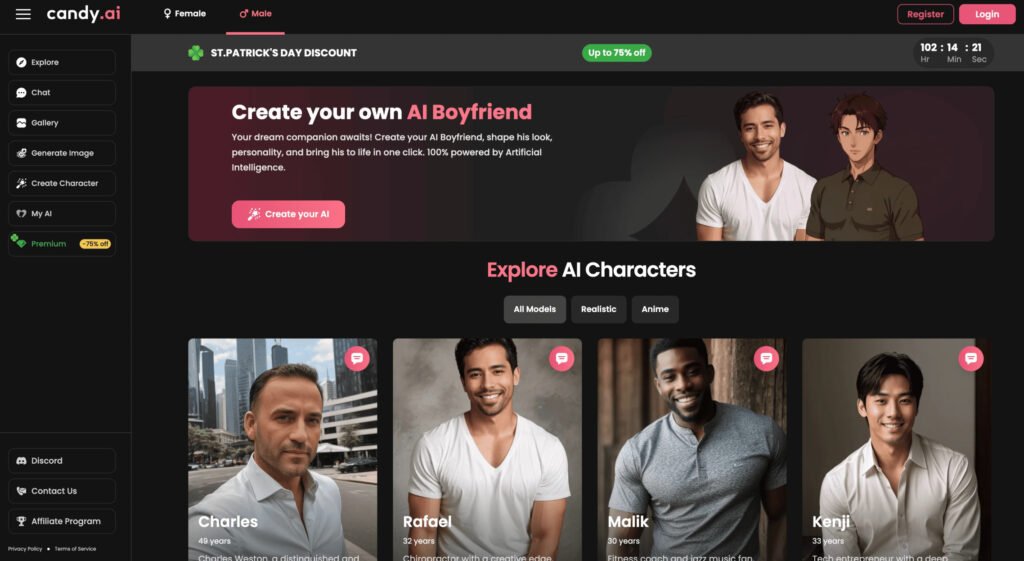Click the chat bubble icon on Rafael card
Viewport: 1024px width, 561px height.
click(x=562, y=358)
